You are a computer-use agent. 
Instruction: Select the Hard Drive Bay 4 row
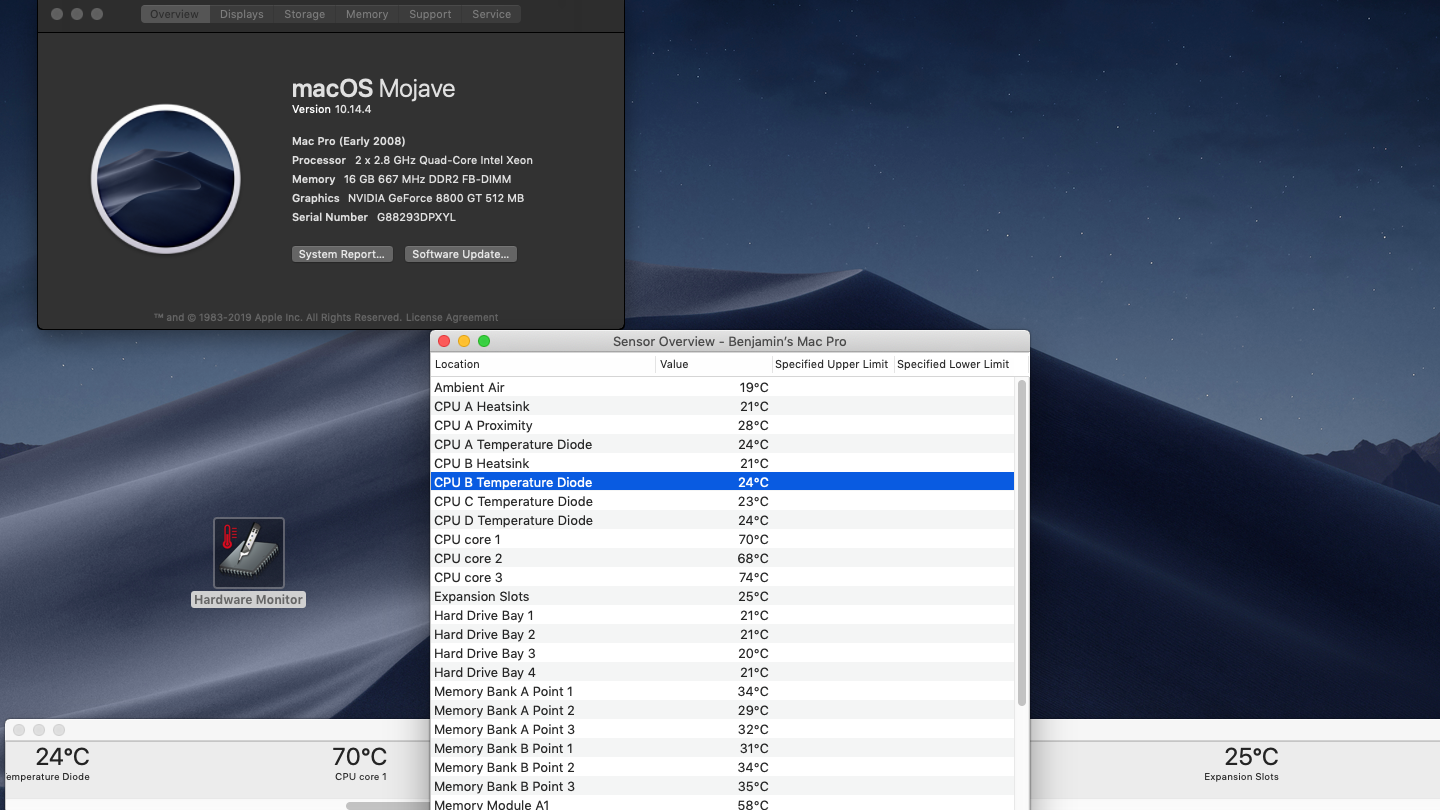pyautogui.click(x=722, y=672)
